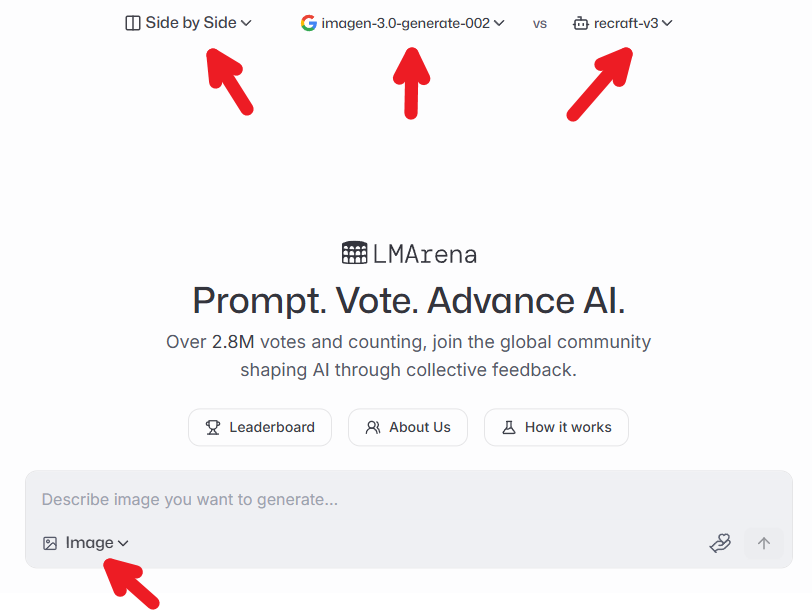The width and height of the screenshot is (812, 615).
Task: Open the About Us page
Action: 409,427
